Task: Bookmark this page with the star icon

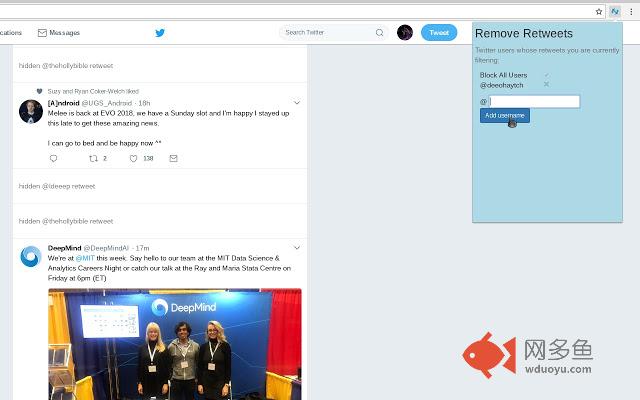Action: pyautogui.click(x=599, y=12)
